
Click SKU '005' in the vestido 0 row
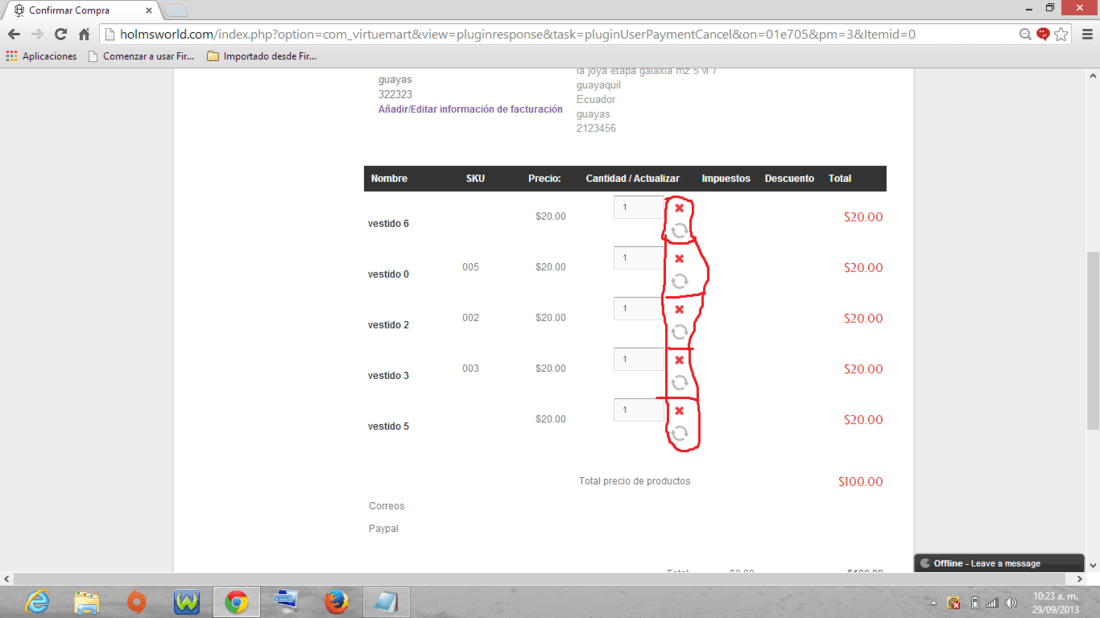[470, 267]
